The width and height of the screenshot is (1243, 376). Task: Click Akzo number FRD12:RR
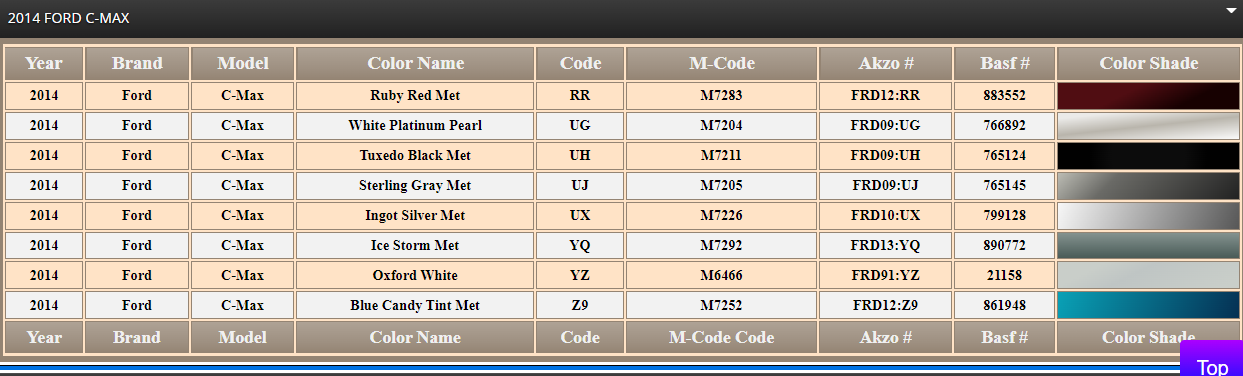[x=886, y=96]
